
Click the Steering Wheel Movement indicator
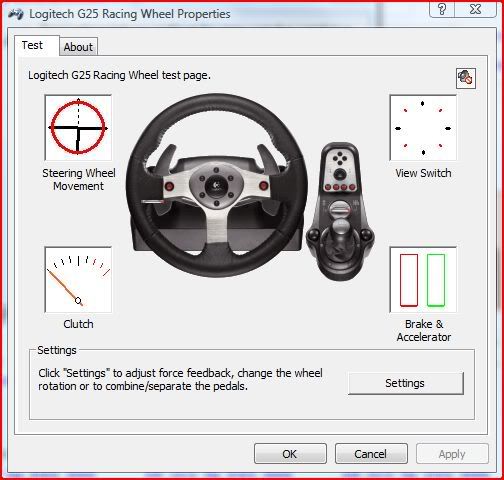pos(78,128)
